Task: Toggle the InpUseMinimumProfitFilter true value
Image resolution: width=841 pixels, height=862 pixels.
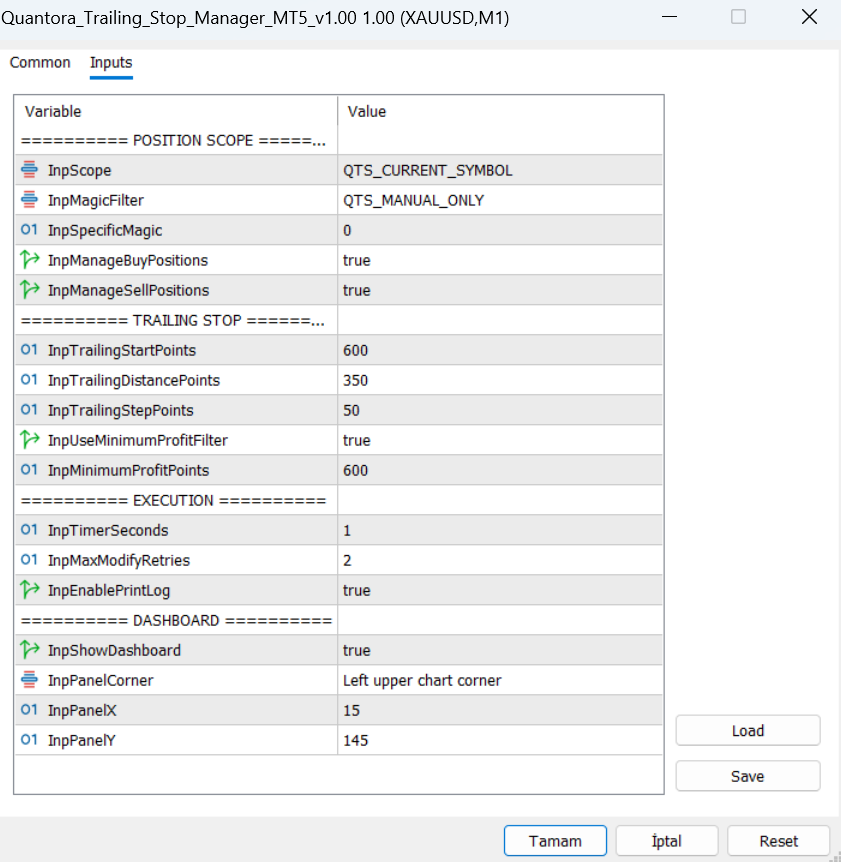Action: point(500,440)
